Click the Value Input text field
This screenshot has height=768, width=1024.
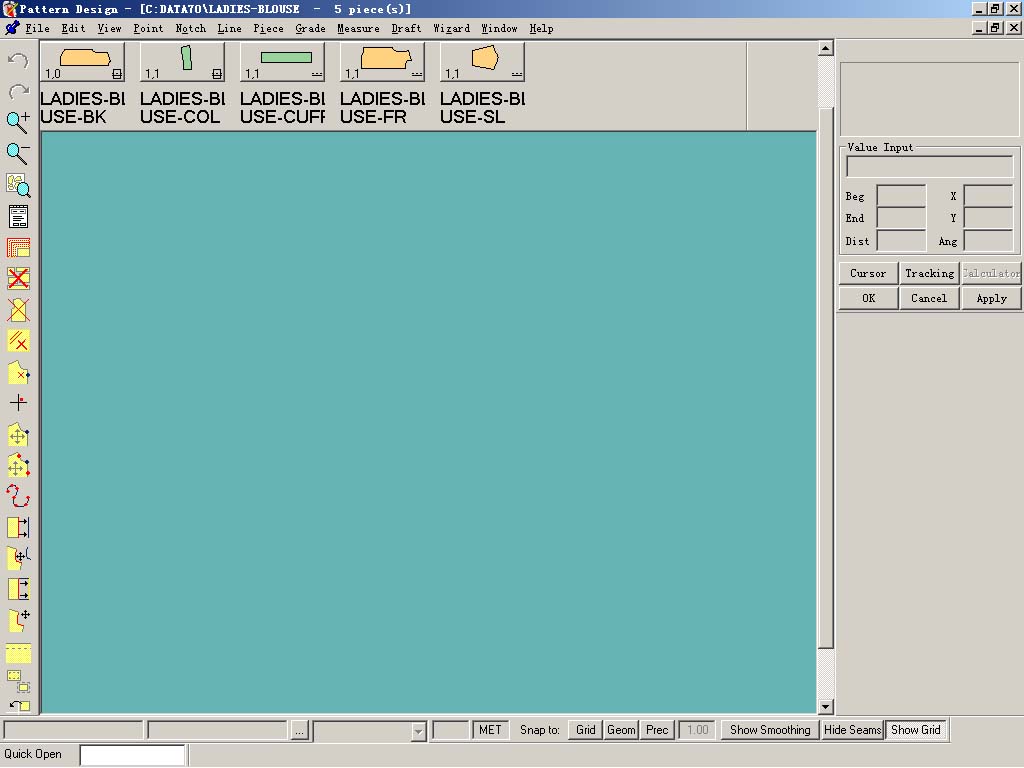[x=929, y=167]
